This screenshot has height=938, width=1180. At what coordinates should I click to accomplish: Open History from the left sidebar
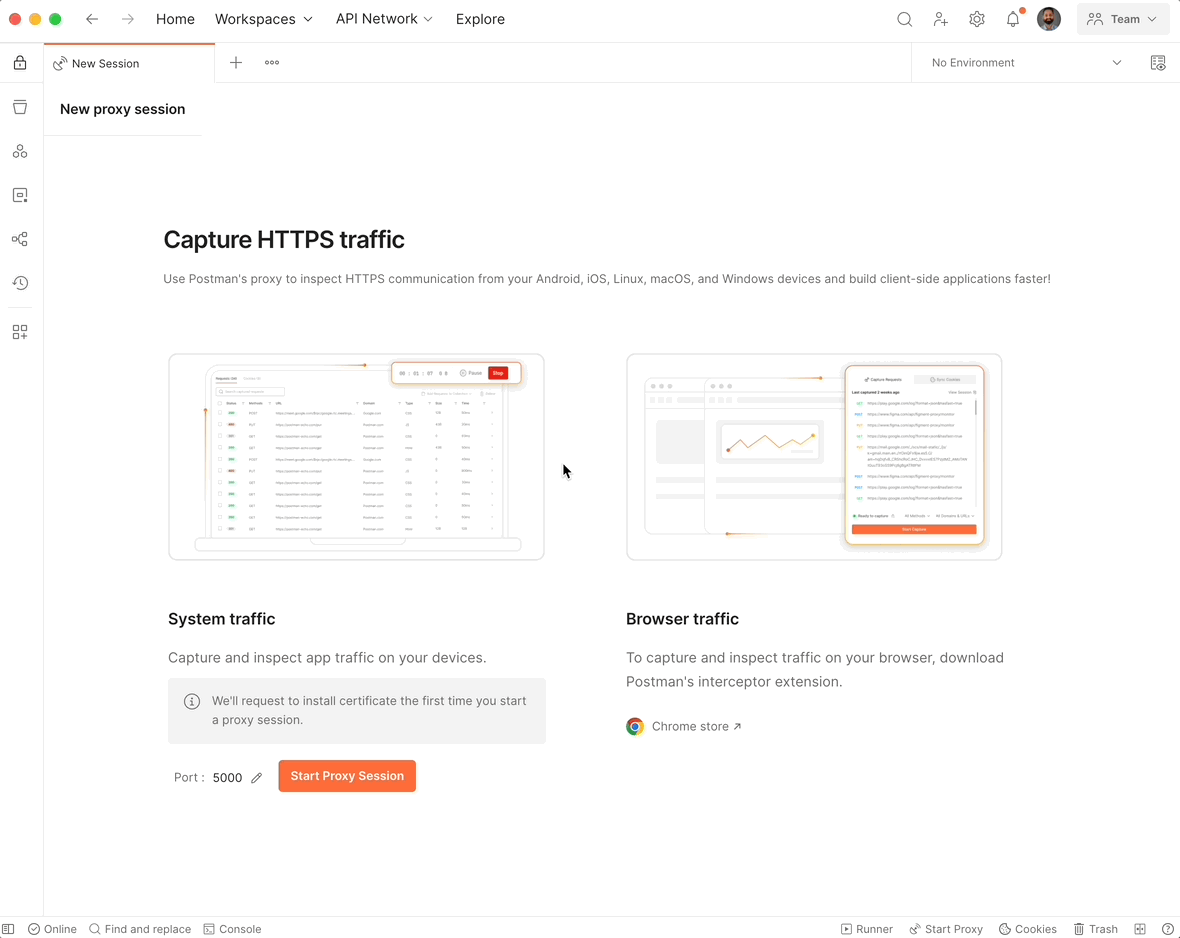point(20,283)
